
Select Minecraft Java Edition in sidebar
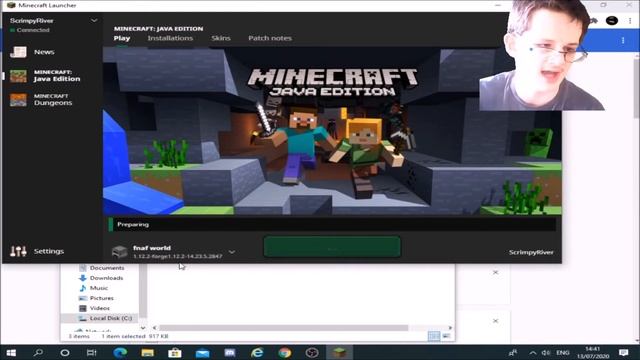click(x=46, y=76)
